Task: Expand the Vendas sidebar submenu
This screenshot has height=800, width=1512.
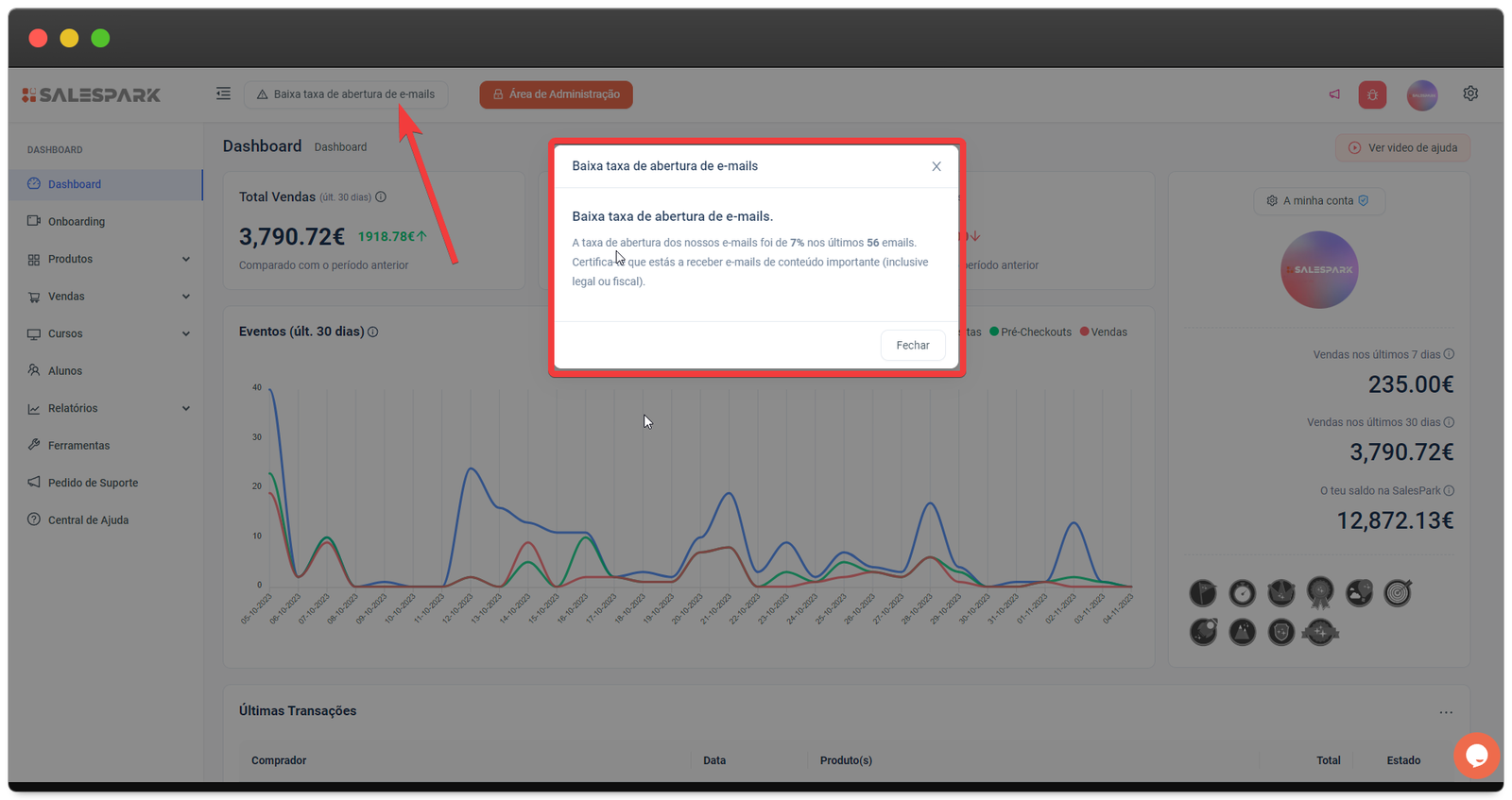Action: [185, 297]
